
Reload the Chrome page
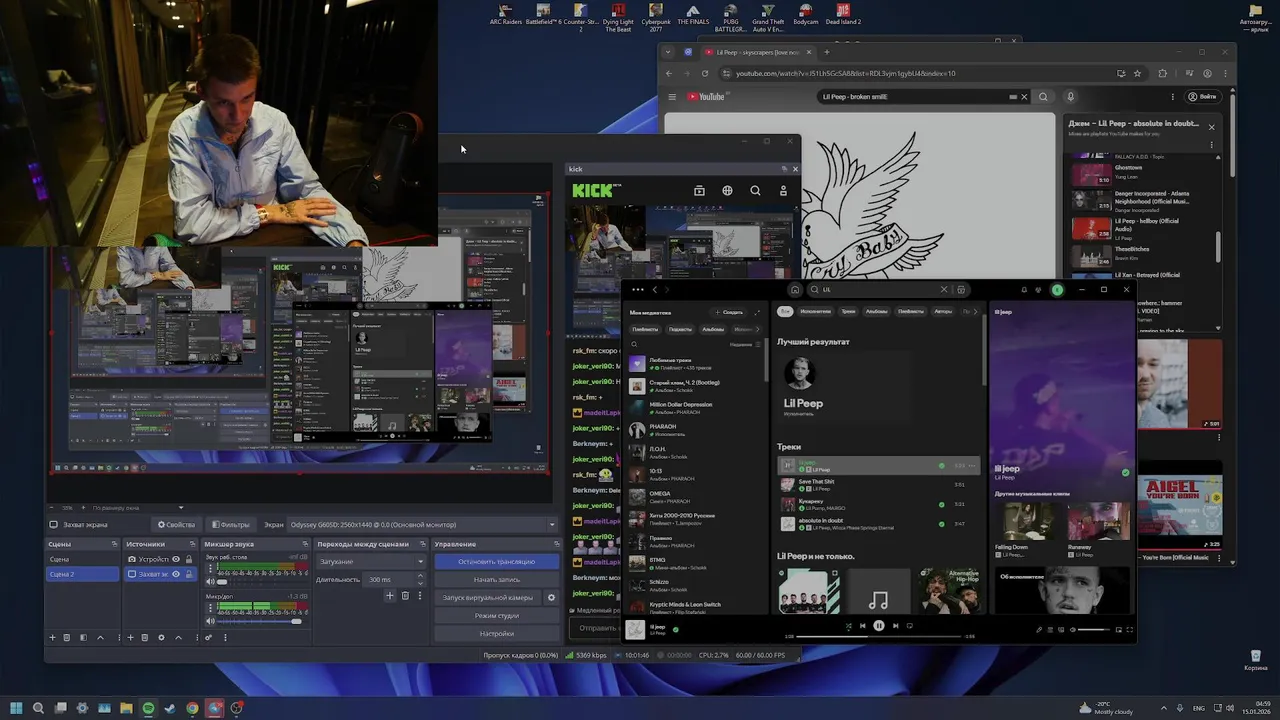[705, 73]
